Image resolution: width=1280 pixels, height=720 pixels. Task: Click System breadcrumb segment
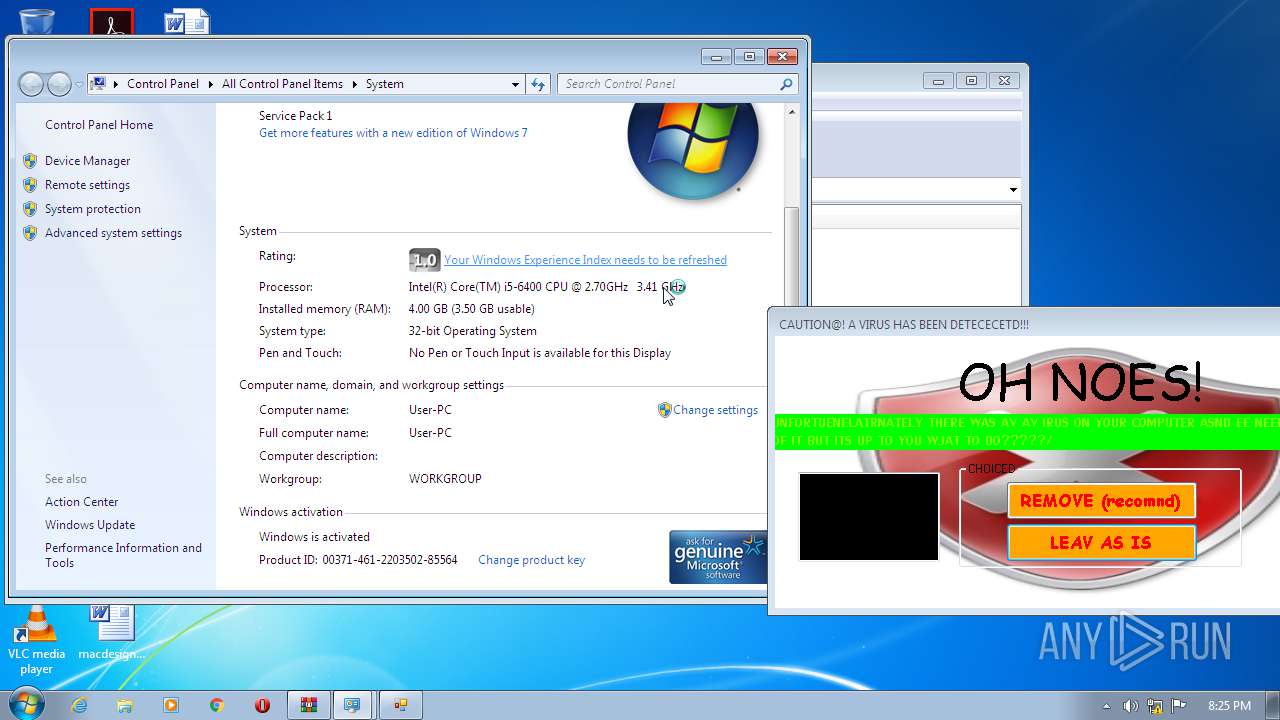(385, 84)
